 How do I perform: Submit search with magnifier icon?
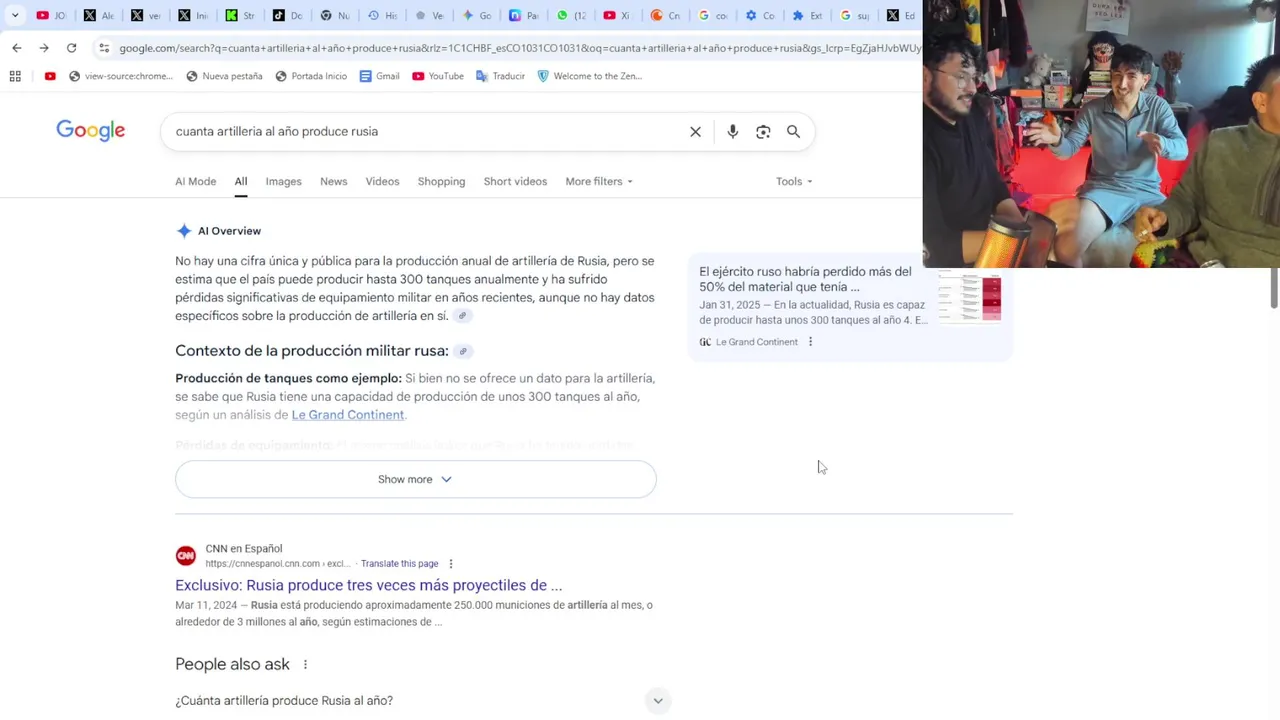tap(793, 132)
